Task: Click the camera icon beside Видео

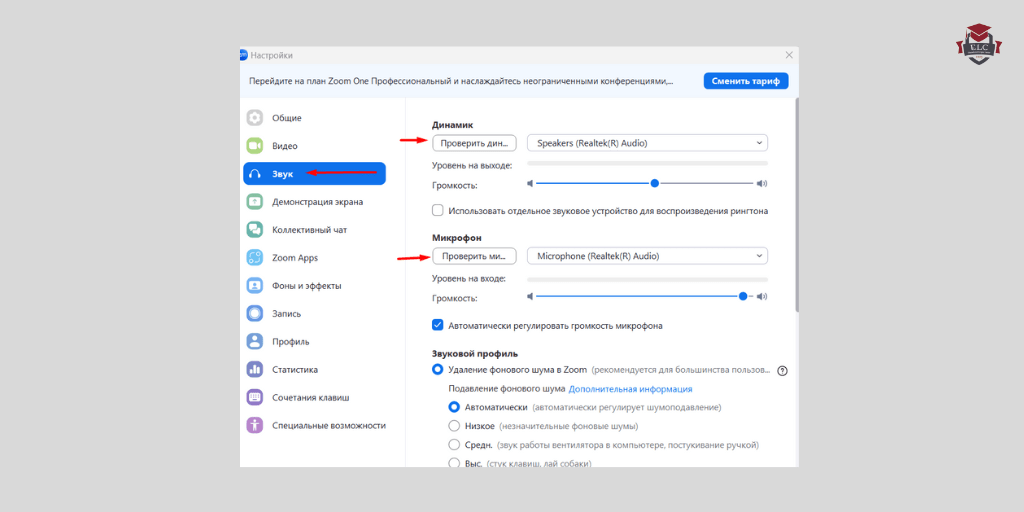Action: coord(255,146)
